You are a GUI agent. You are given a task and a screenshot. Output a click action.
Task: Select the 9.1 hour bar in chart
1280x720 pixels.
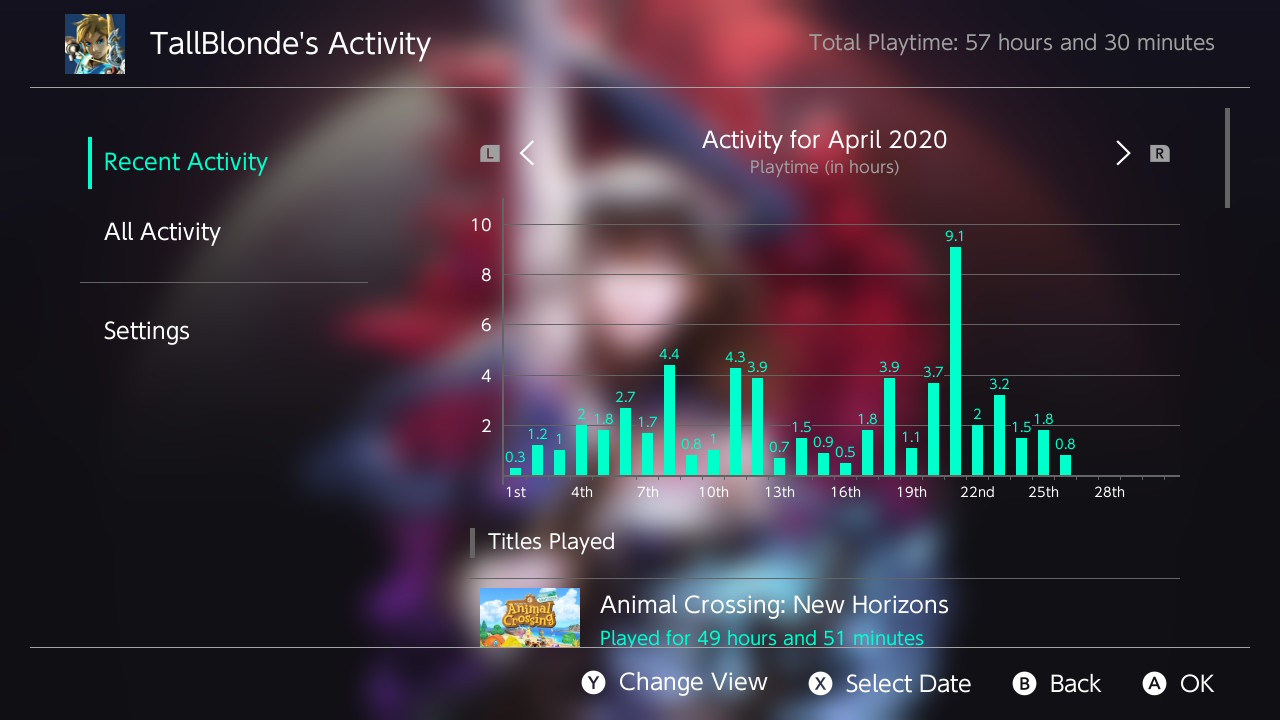point(955,361)
